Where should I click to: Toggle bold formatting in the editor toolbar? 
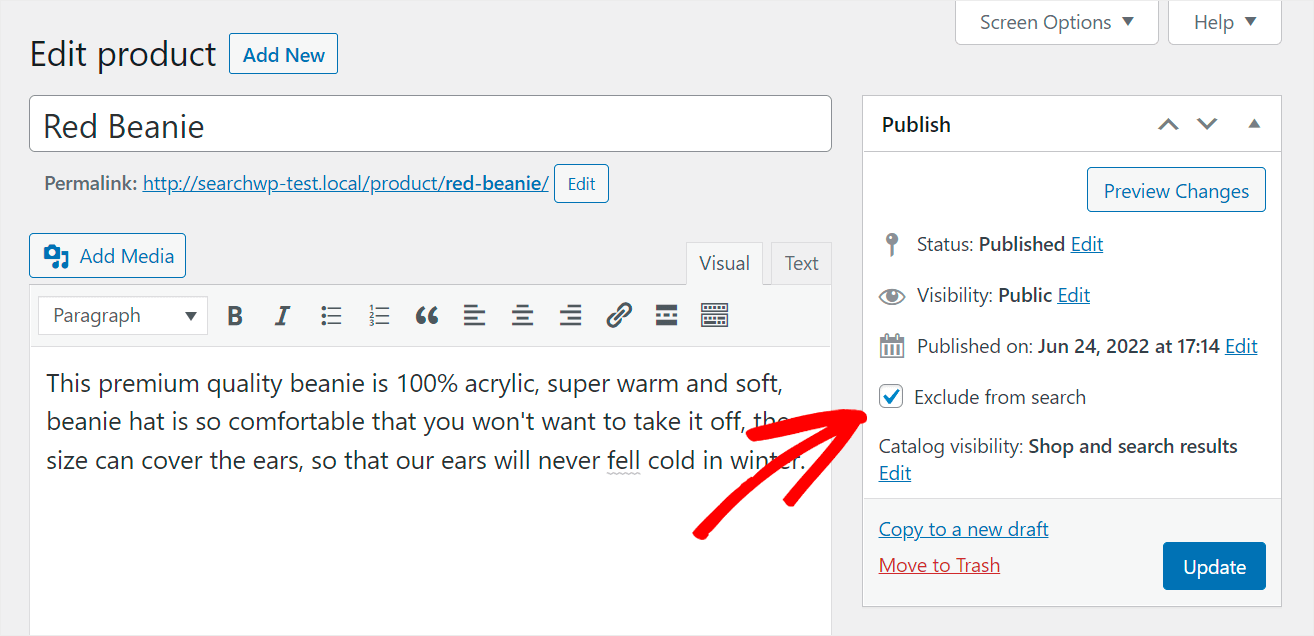click(x=235, y=316)
